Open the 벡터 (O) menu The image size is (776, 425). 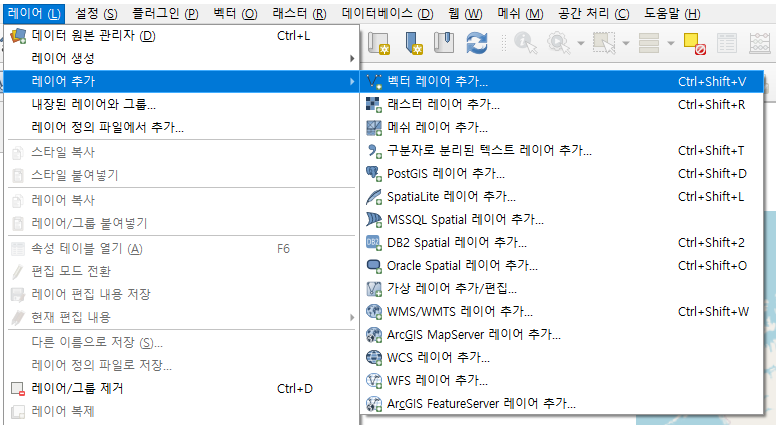coord(235,13)
